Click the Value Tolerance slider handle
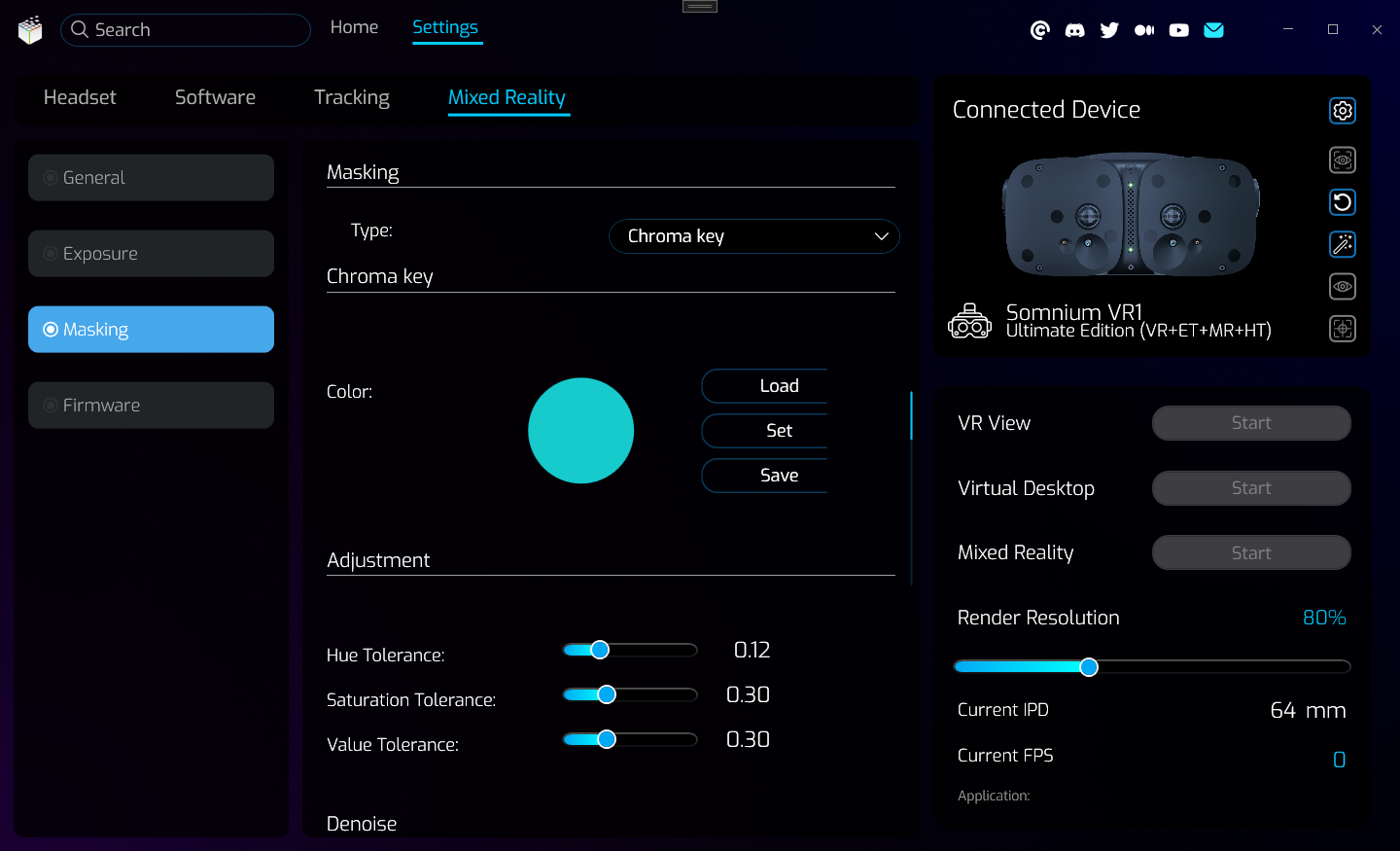This screenshot has height=851, width=1400. (x=607, y=739)
